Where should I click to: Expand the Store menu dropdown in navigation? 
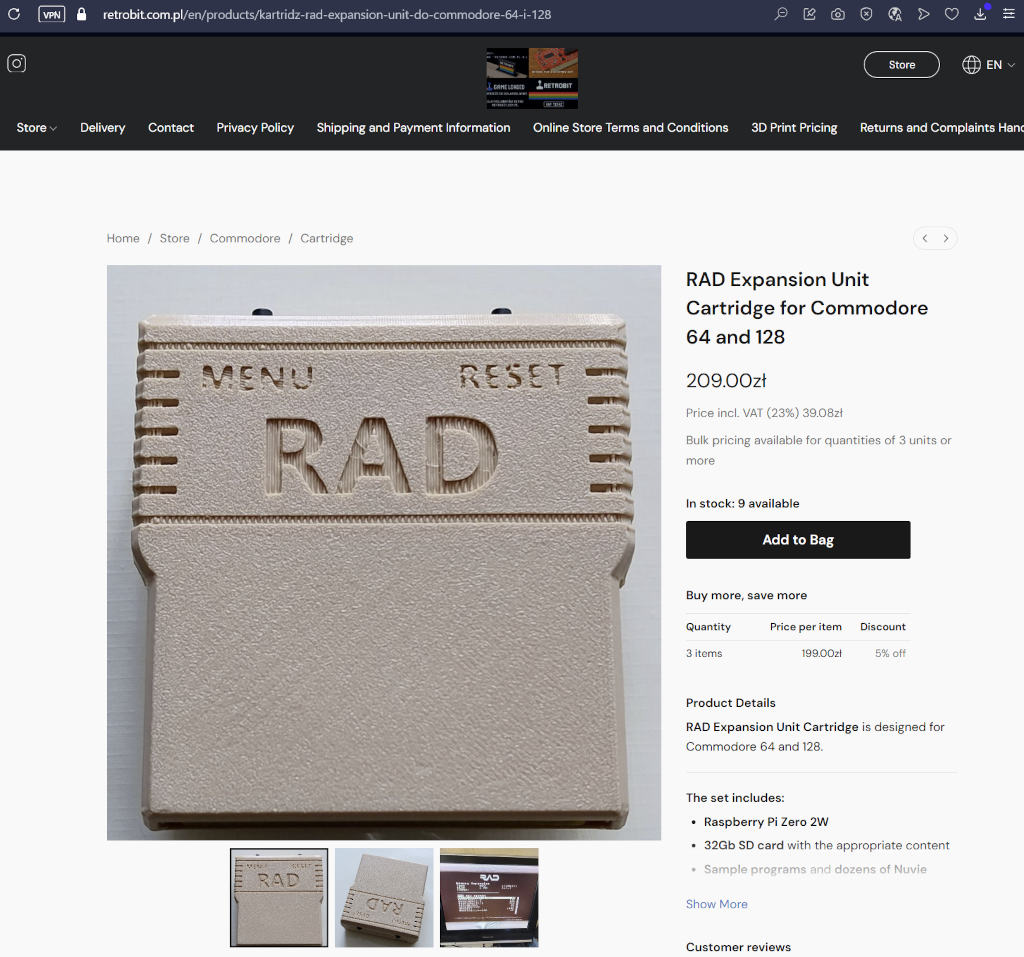37,128
